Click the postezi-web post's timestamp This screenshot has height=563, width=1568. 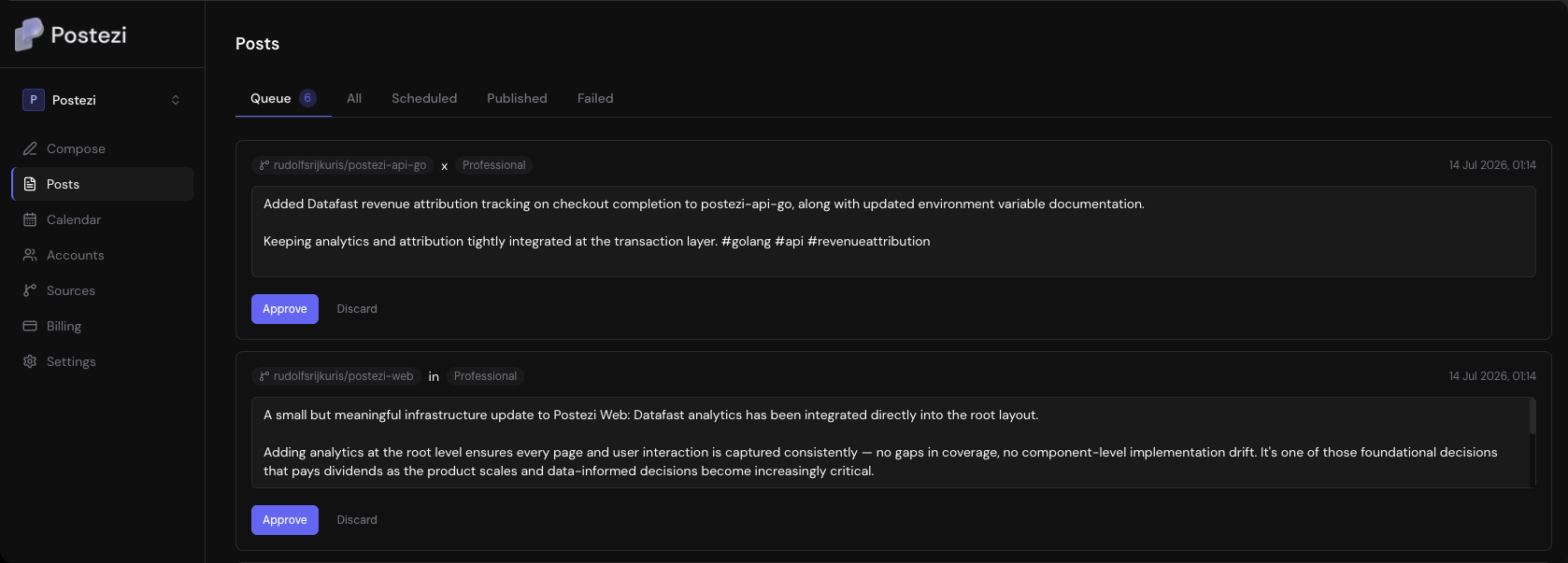(x=1492, y=376)
